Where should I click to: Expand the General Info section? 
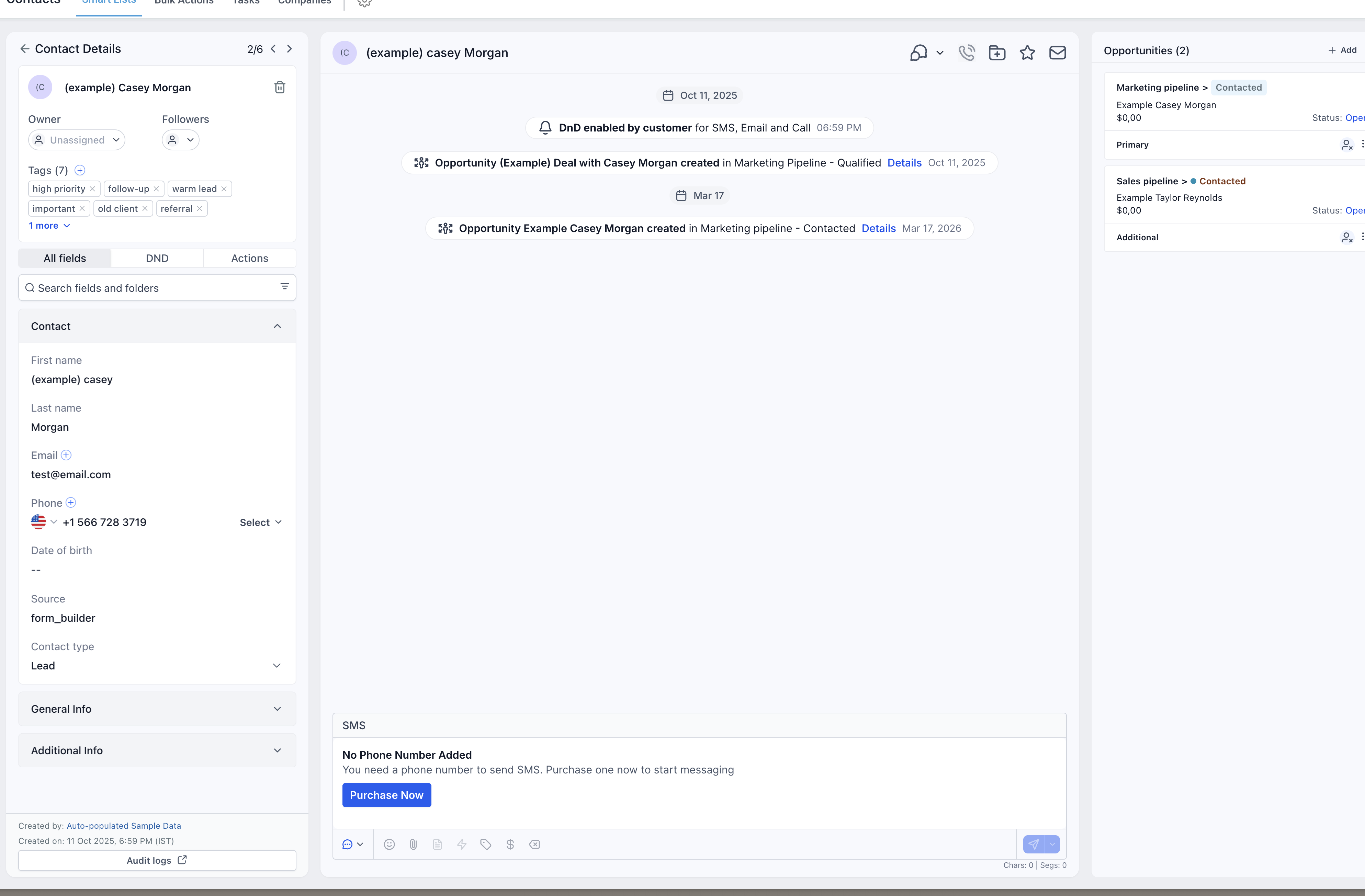click(157, 709)
